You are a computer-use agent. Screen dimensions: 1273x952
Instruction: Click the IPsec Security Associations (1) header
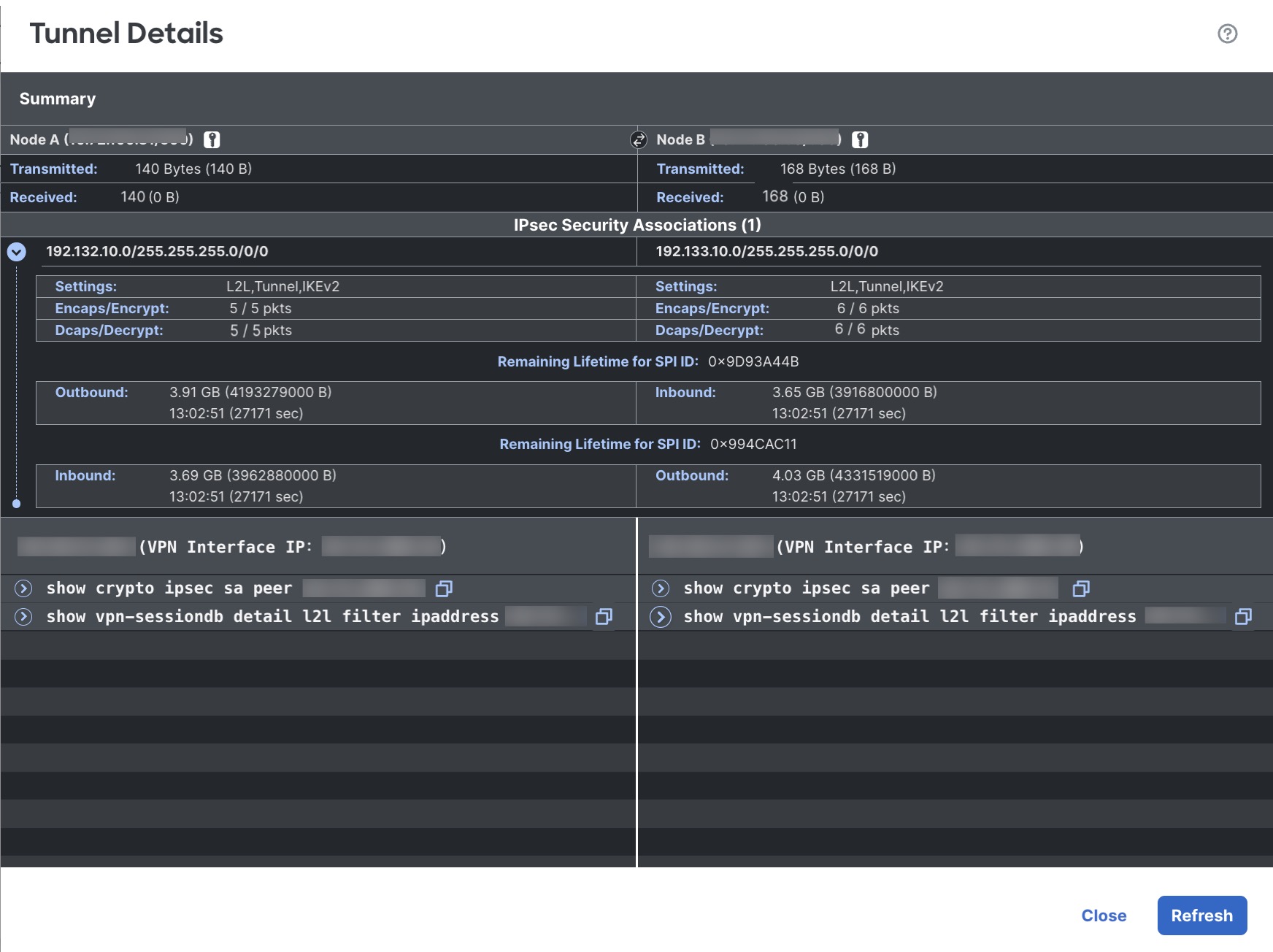[636, 225]
